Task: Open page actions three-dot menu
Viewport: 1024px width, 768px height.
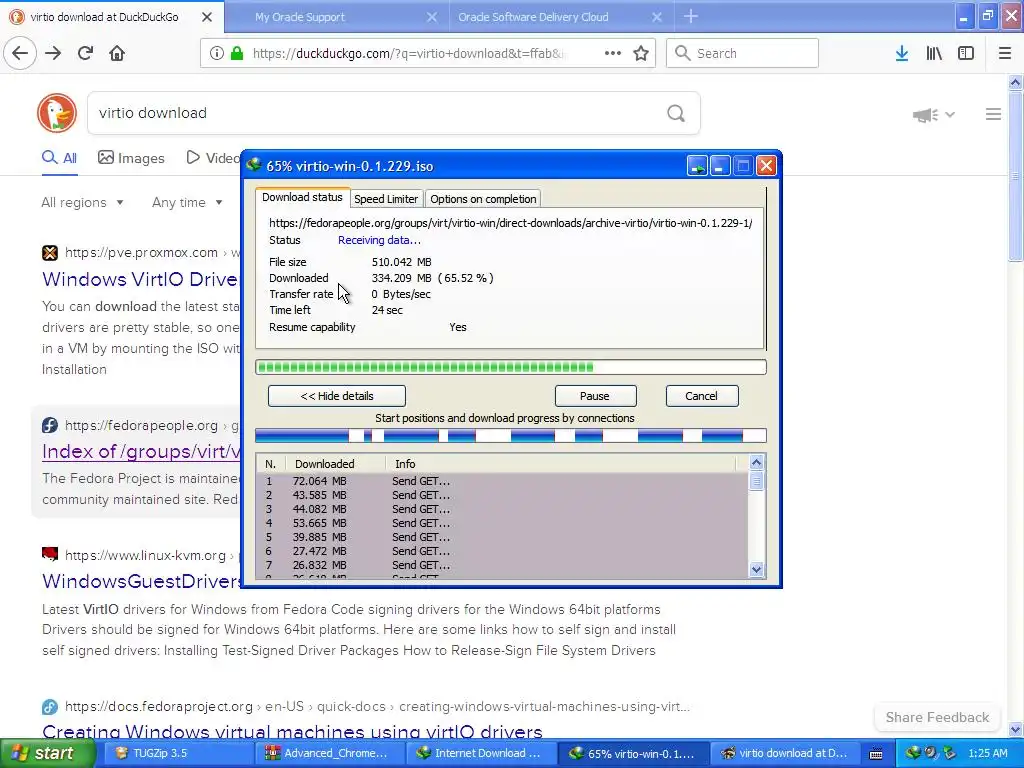Action: [x=613, y=53]
